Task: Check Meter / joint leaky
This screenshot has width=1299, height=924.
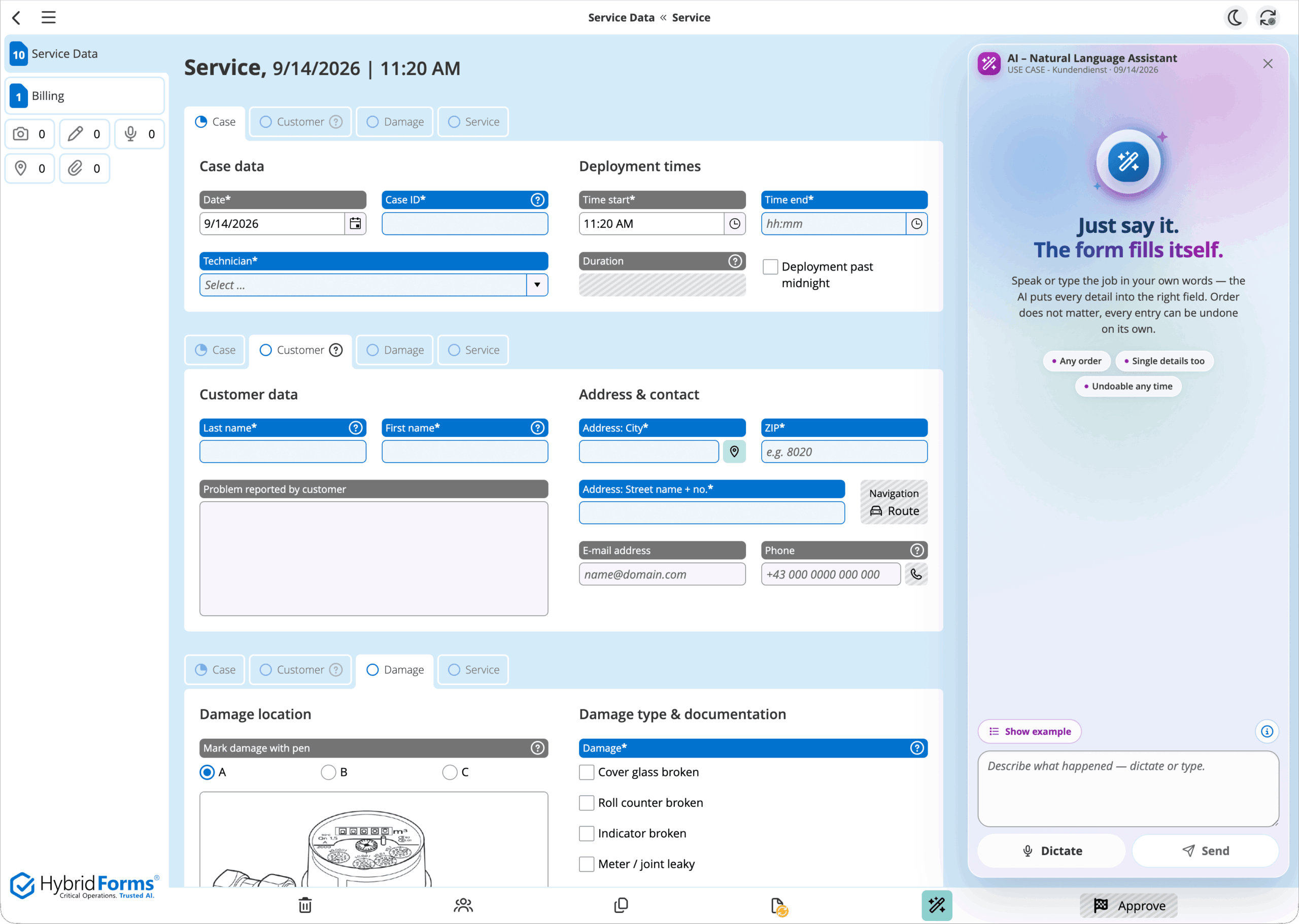Action: click(x=586, y=864)
